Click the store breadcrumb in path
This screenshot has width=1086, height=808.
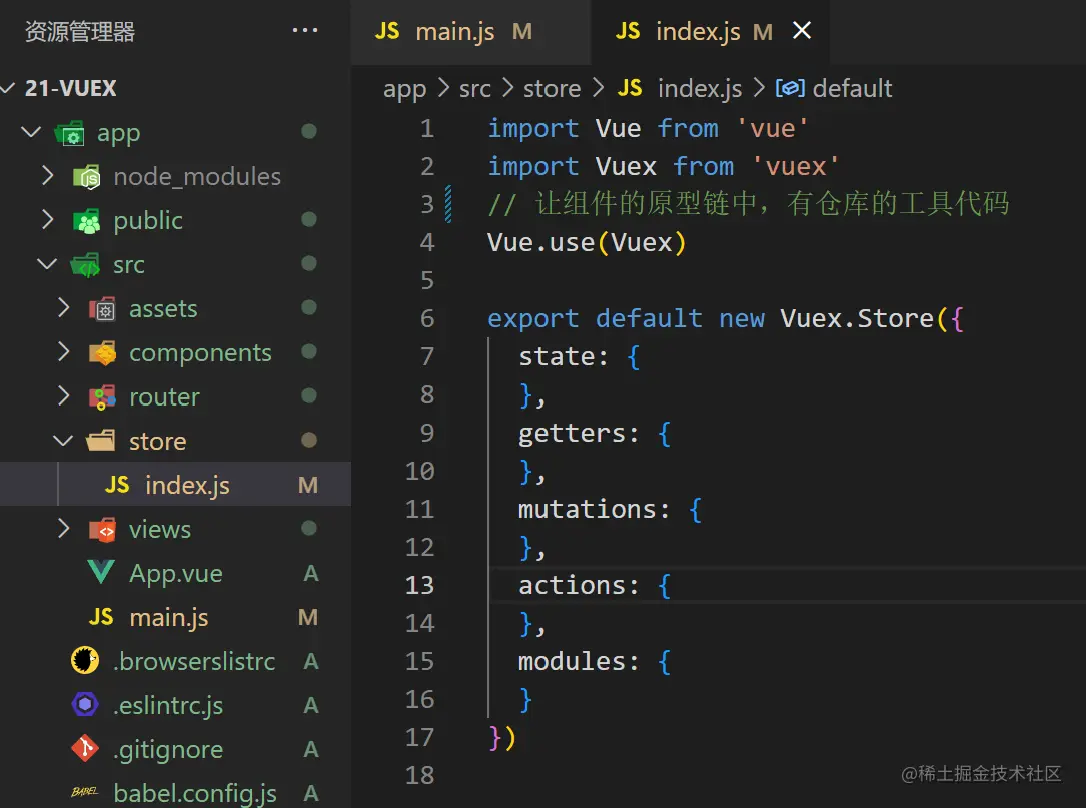pos(551,89)
